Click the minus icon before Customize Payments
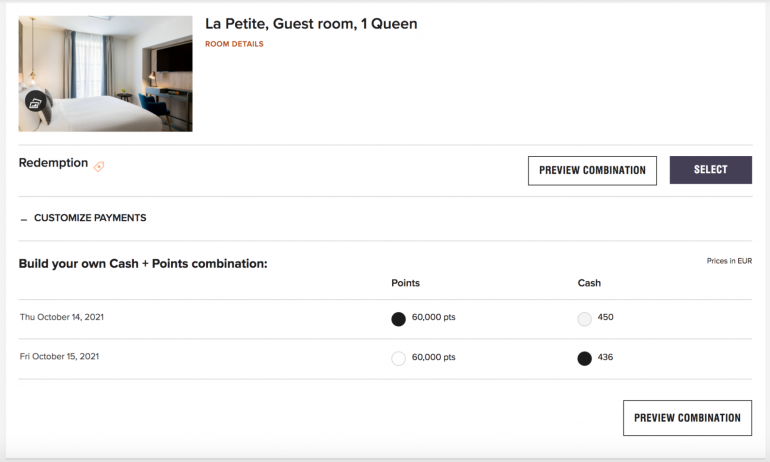770x462 pixels. click(x=24, y=219)
